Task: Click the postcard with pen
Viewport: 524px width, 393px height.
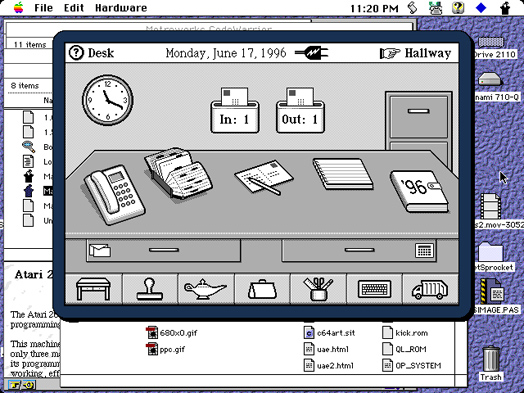Action: click(x=264, y=177)
